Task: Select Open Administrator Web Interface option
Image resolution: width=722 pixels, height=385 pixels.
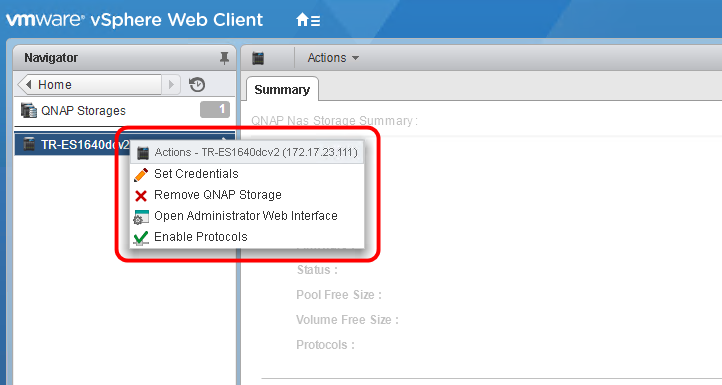Action: (247, 216)
